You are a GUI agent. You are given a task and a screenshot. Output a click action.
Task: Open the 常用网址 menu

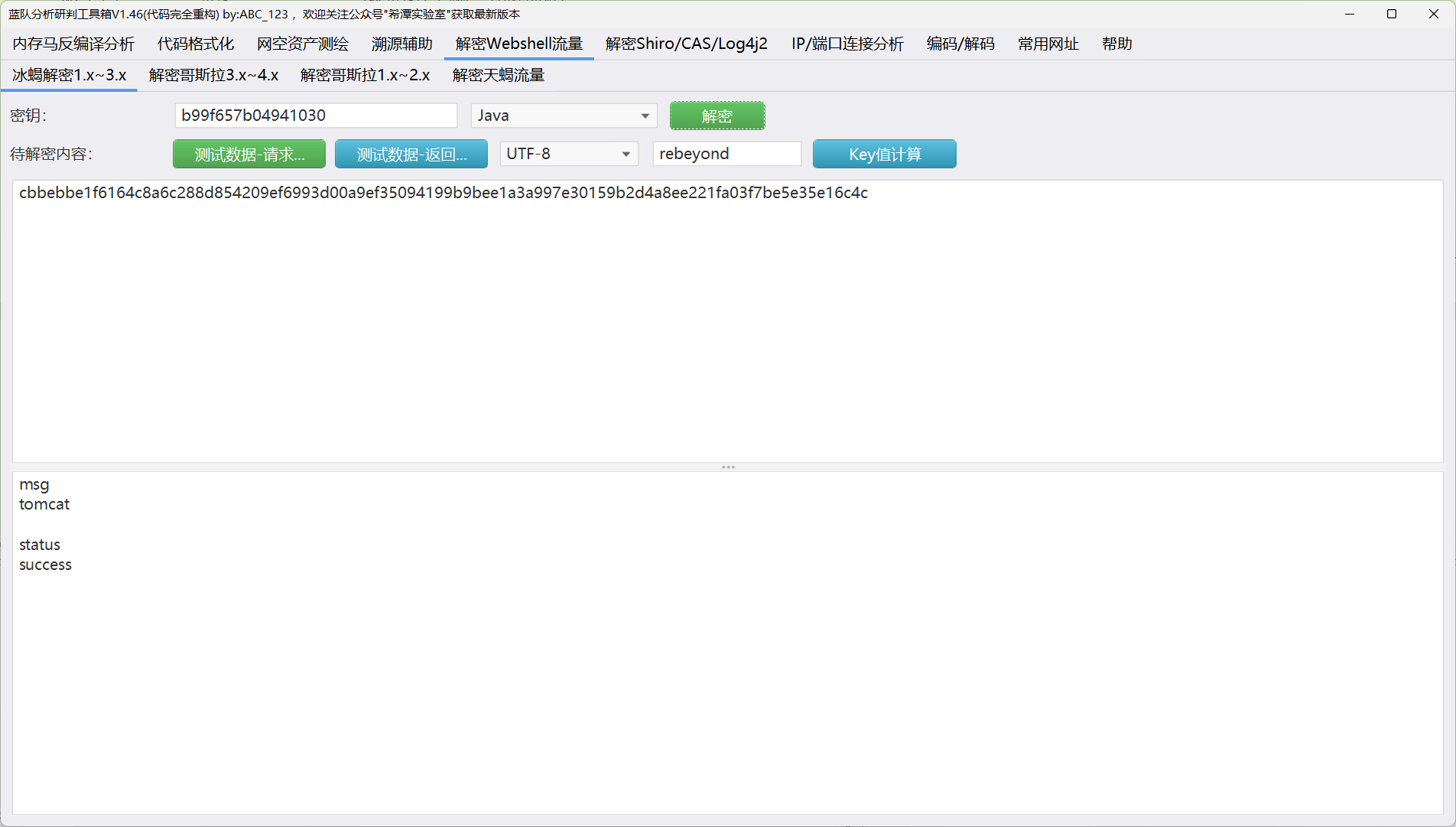pyautogui.click(x=1048, y=44)
